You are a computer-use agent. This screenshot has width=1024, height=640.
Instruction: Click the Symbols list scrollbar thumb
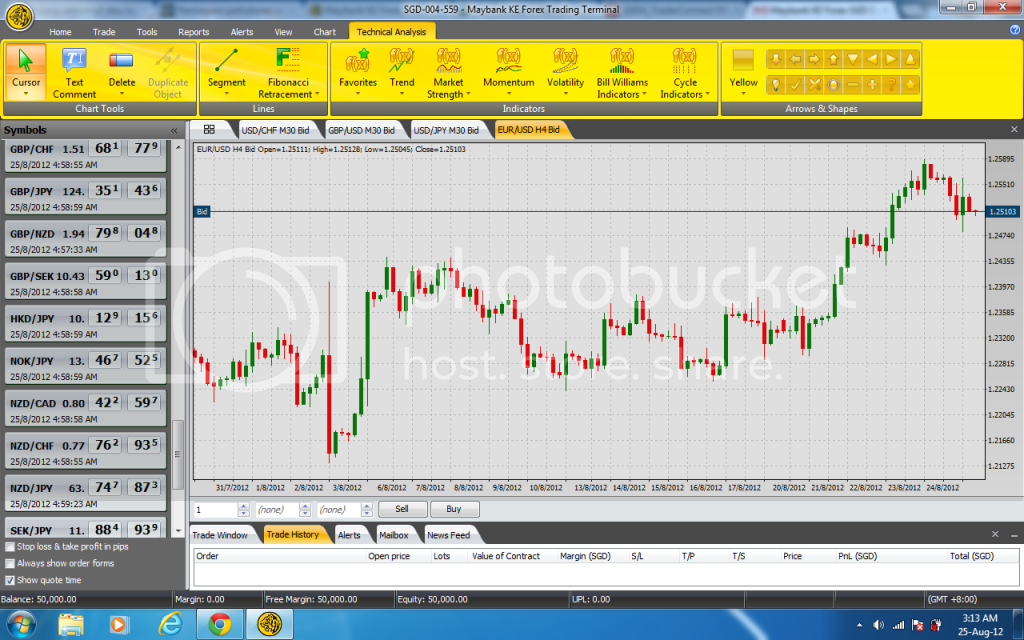click(177, 453)
